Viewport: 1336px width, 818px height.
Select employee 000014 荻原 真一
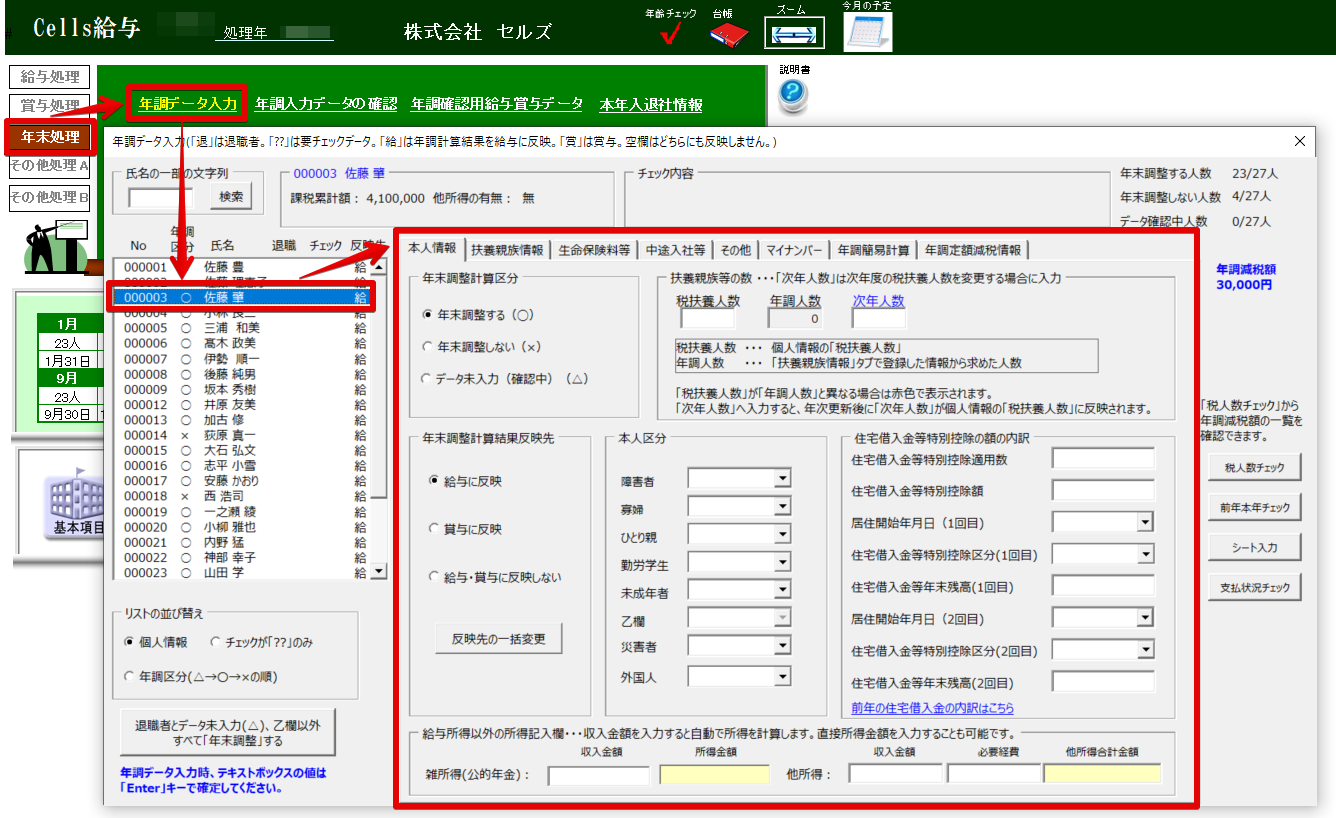click(241, 435)
